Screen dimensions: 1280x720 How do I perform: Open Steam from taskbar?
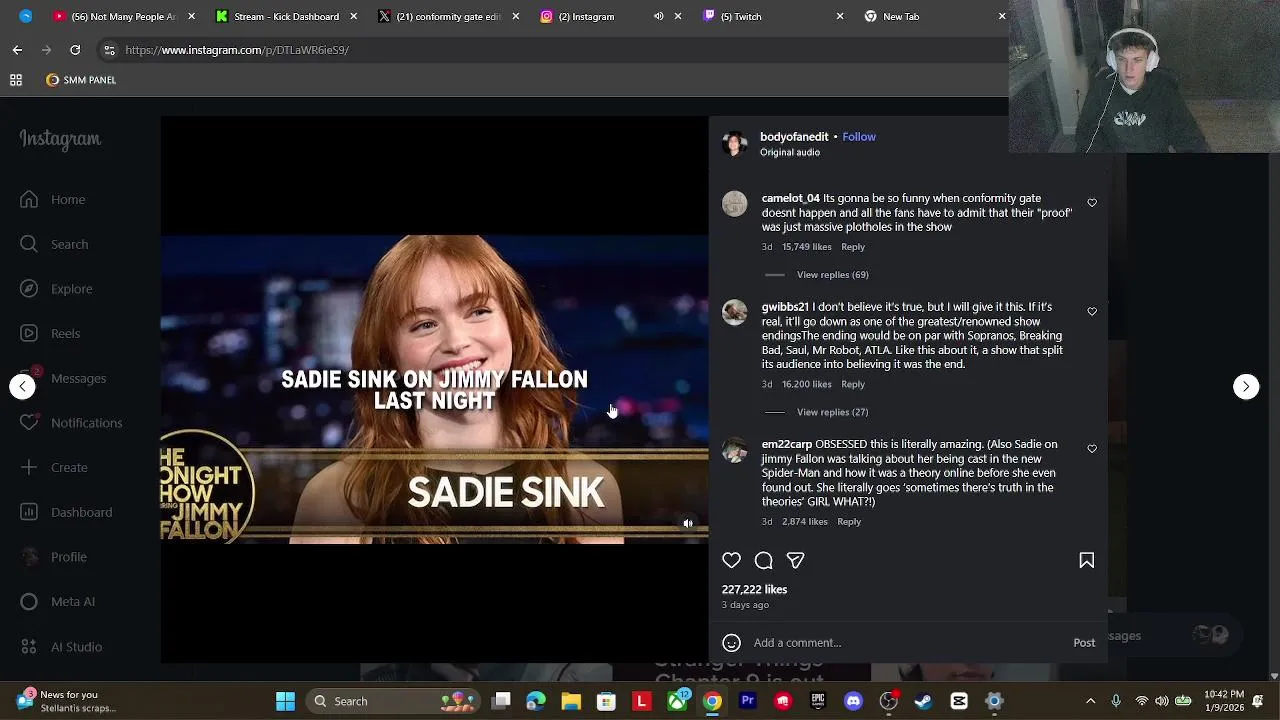point(923,701)
